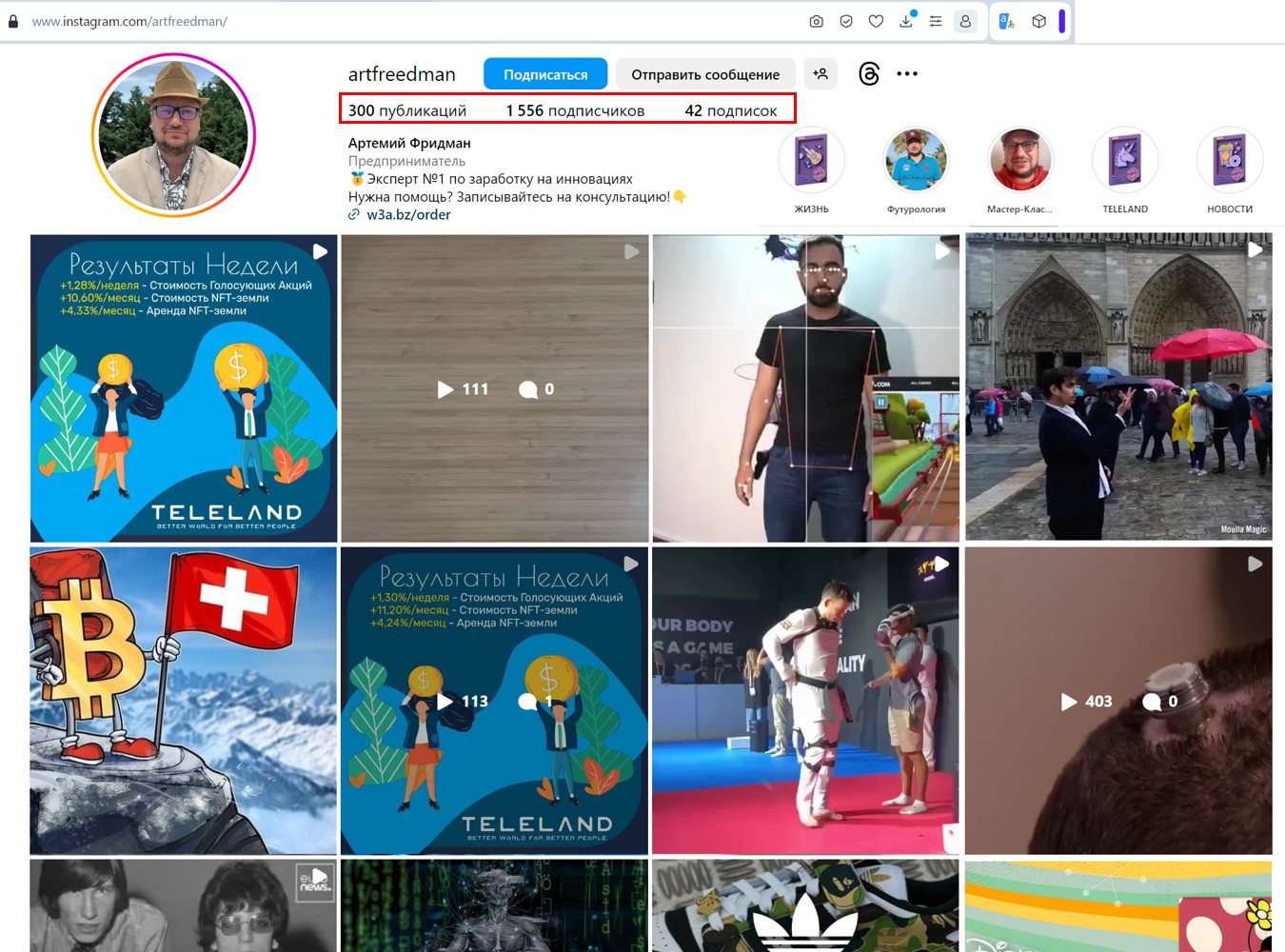Open the cathedral umbrellas Moulla Magic post
The image size is (1285, 952).
[x=1118, y=387]
